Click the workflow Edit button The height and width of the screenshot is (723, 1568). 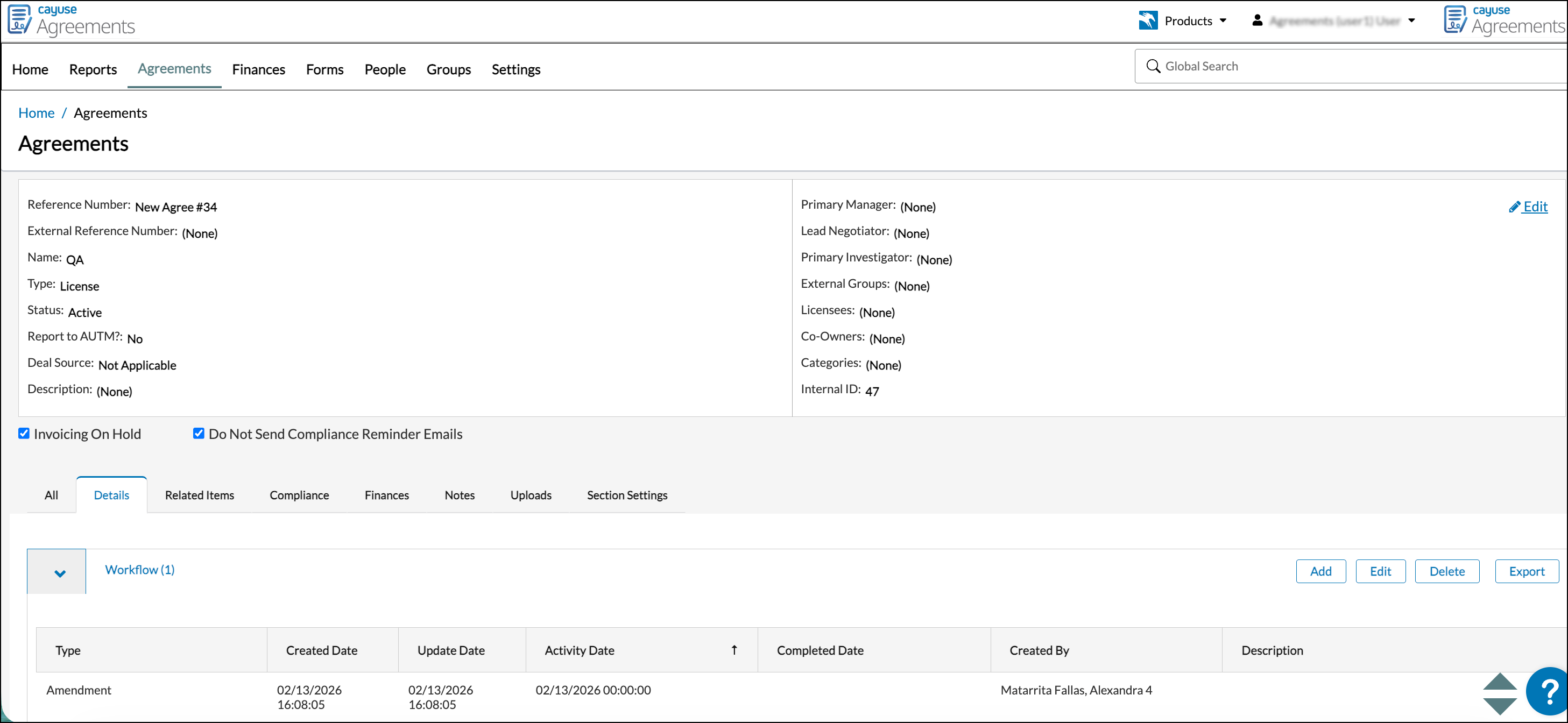(1380, 571)
